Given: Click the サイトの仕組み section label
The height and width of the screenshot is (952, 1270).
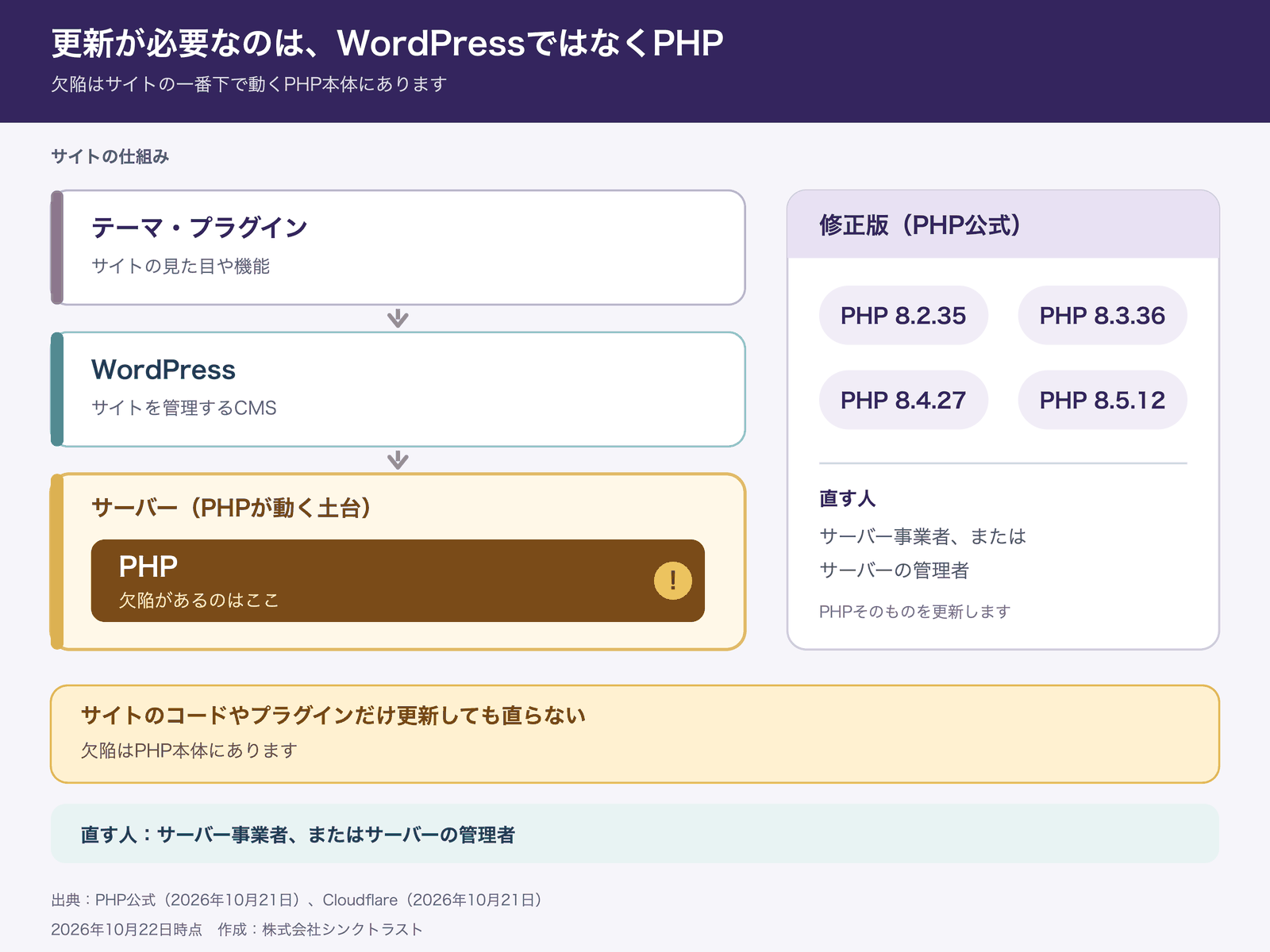Looking at the screenshot, I should [x=110, y=156].
